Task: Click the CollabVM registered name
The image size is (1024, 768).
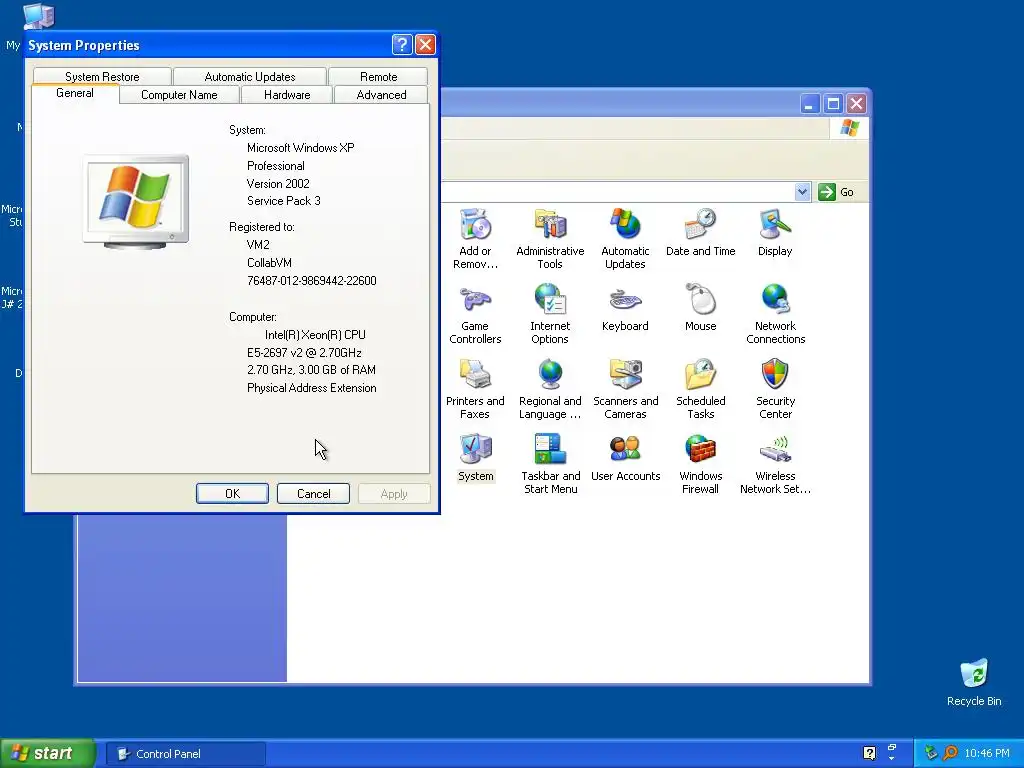Action: tap(269, 263)
